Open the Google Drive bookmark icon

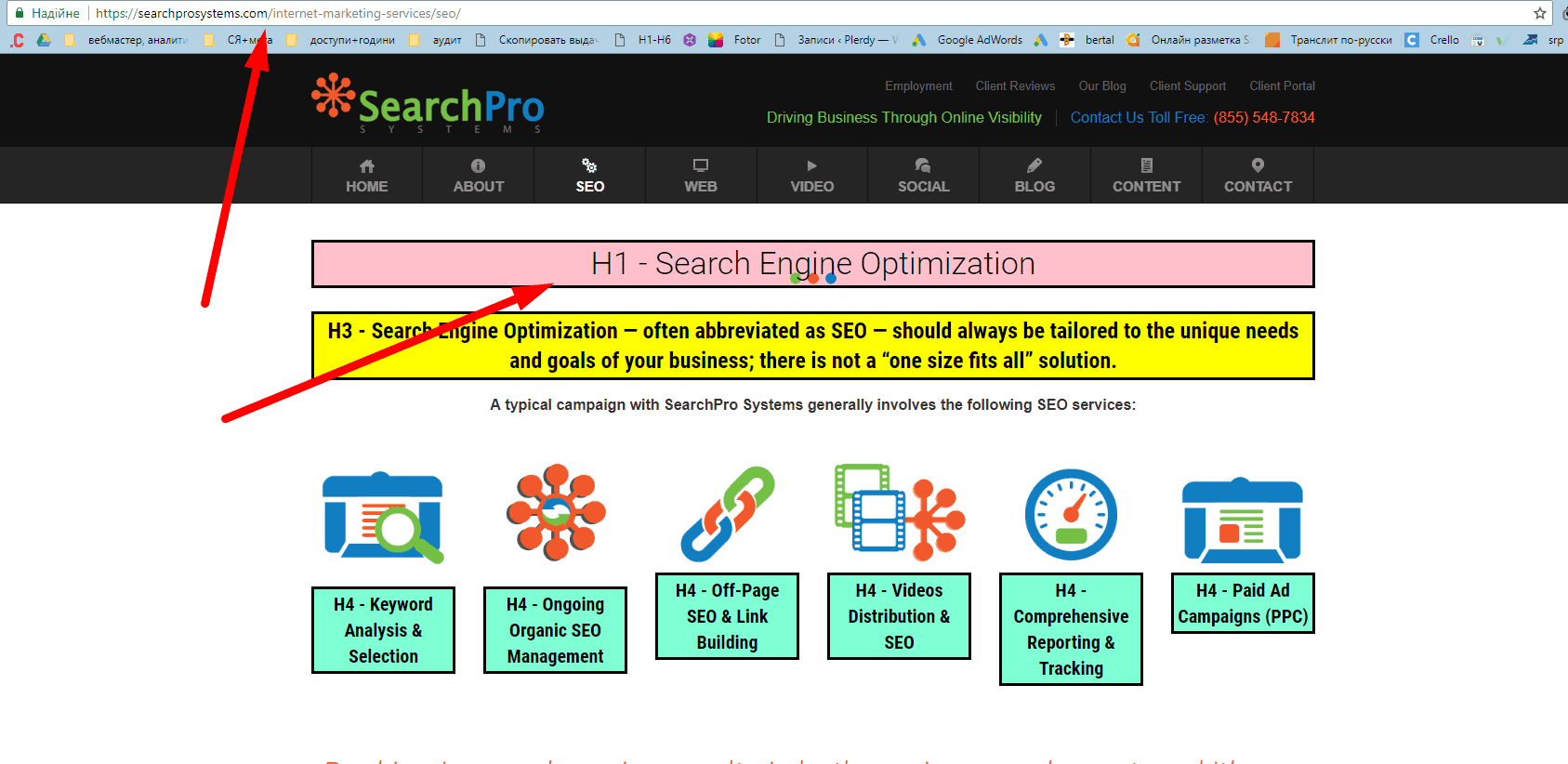[x=44, y=40]
